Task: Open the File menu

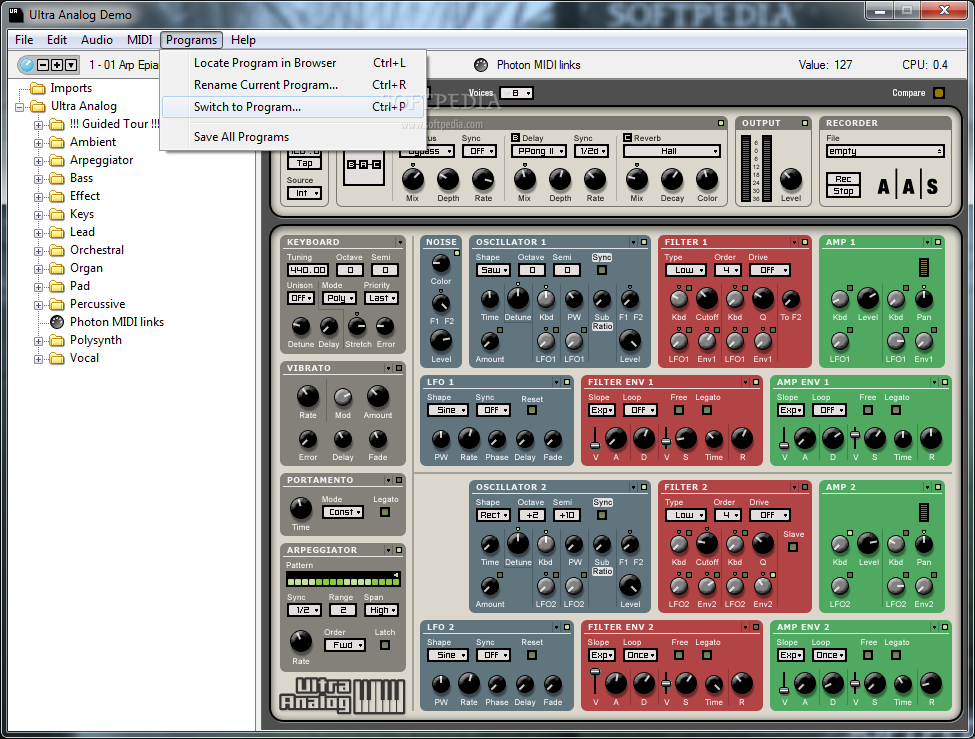Action: [x=24, y=40]
